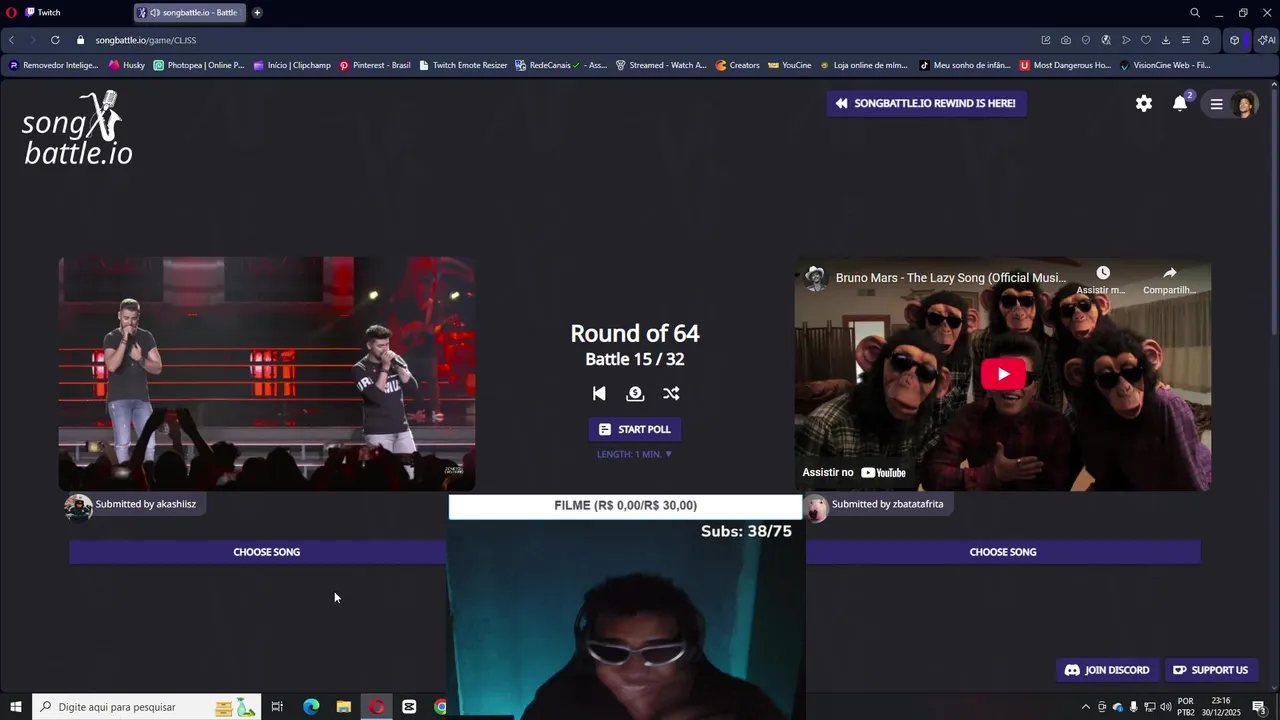Image resolution: width=1280 pixels, height=720 pixels.
Task: Start the poll
Action: (x=635, y=429)
